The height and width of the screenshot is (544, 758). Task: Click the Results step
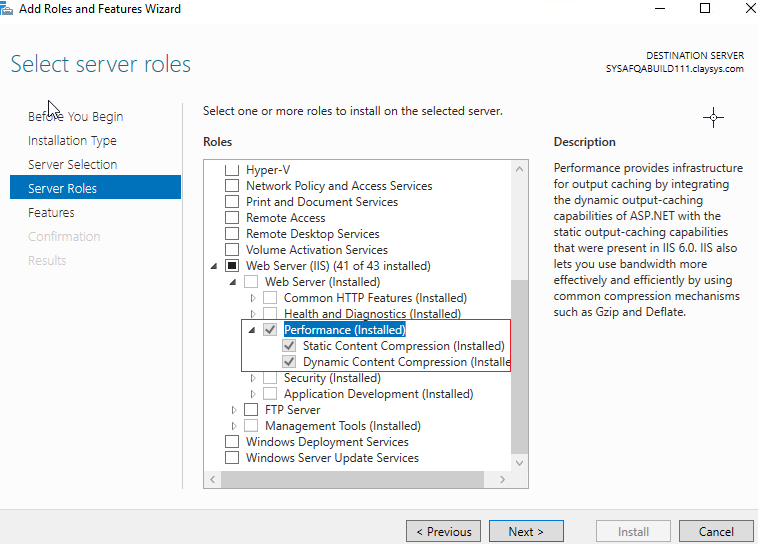(x=47, y=260)
